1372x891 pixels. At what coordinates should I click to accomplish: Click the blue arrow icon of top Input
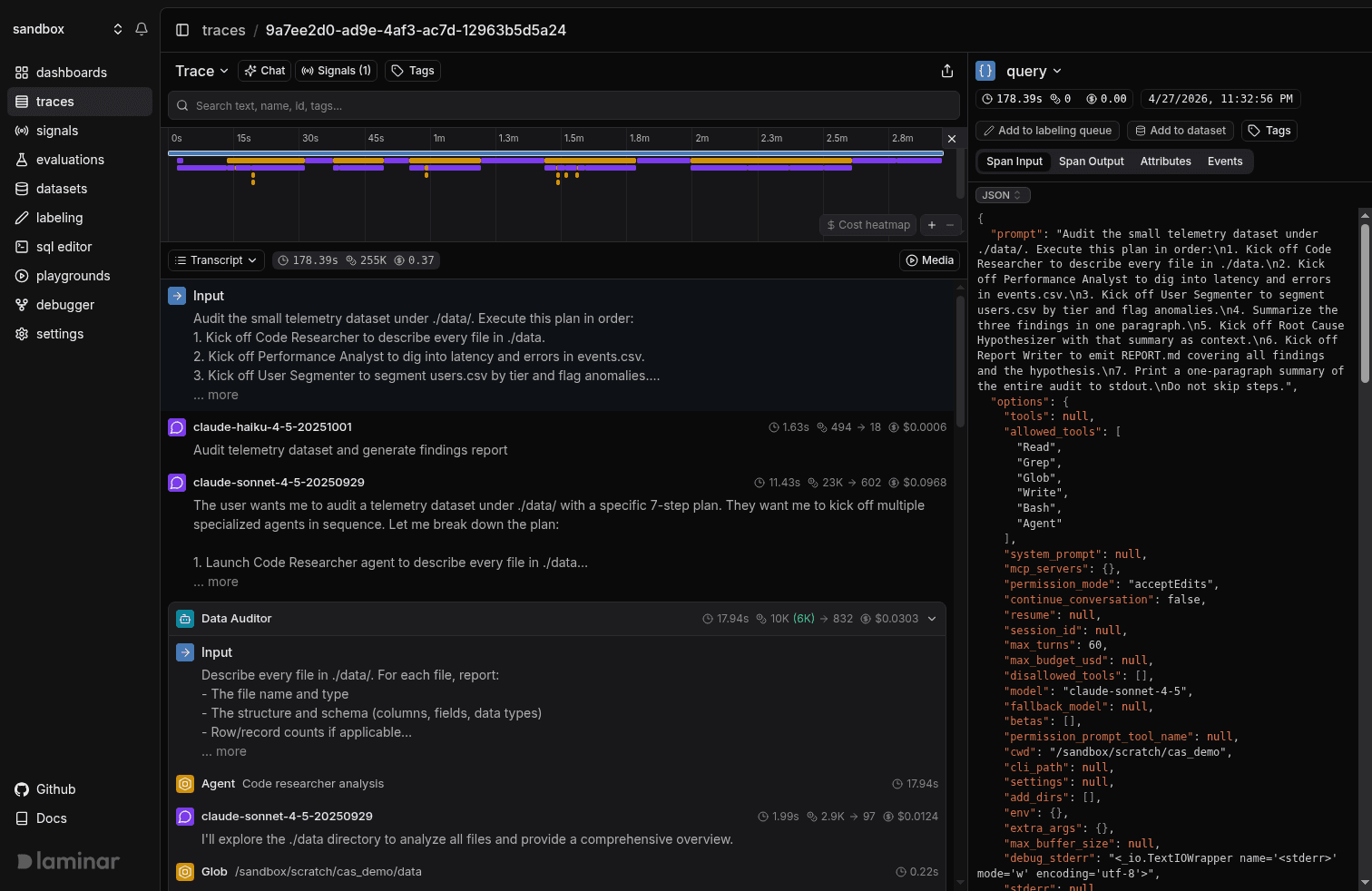click(177, 296)
